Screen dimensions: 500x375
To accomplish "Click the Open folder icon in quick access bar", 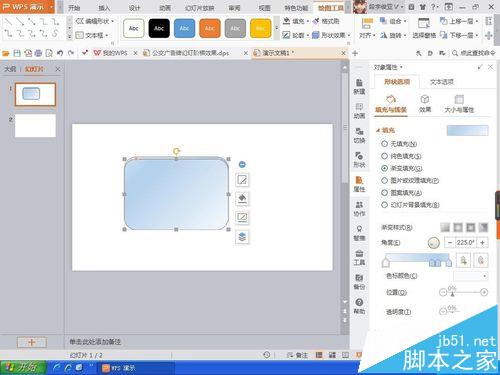I will (6, 53).
